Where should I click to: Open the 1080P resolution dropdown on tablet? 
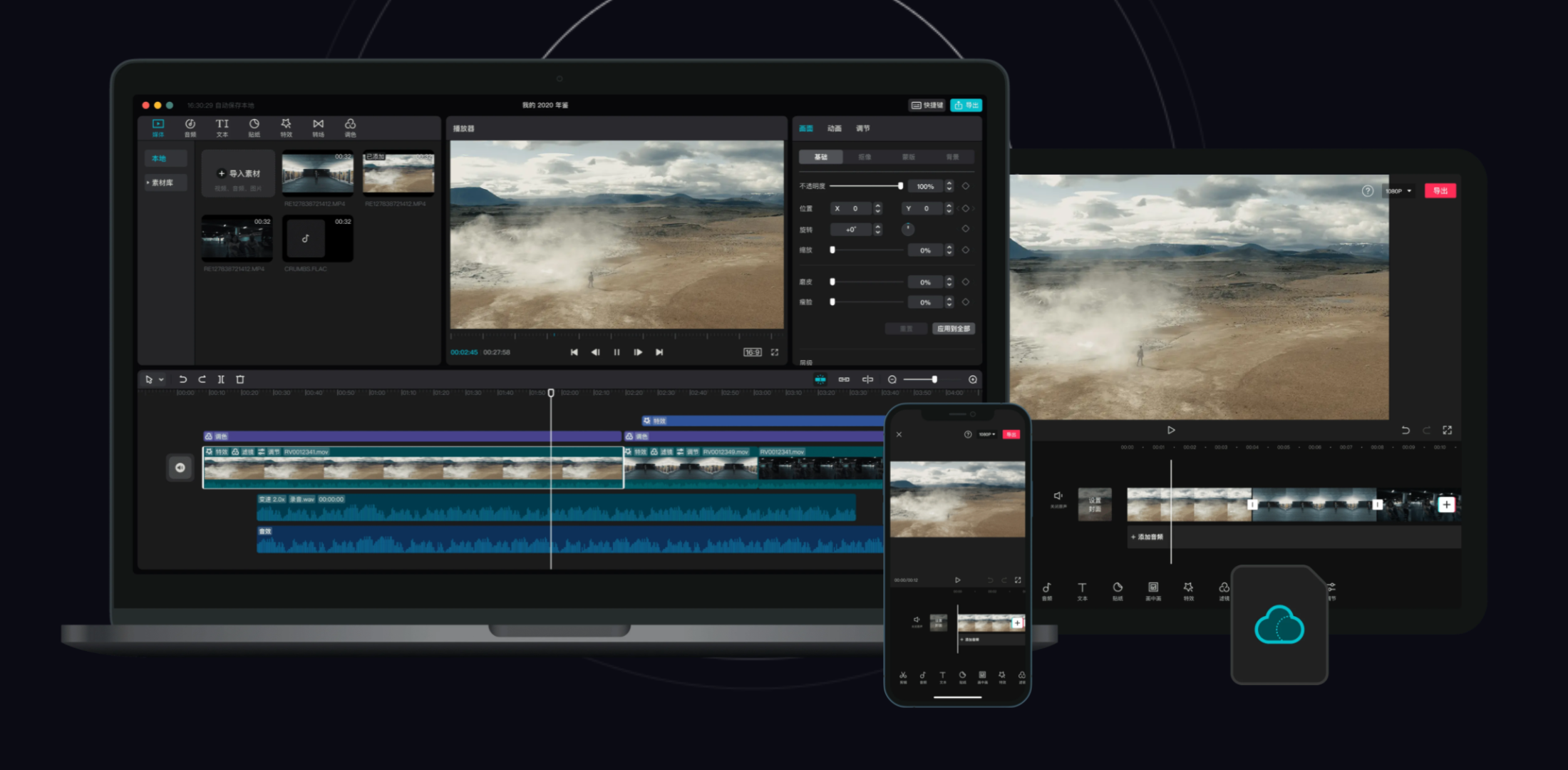tap(1398, 191)
